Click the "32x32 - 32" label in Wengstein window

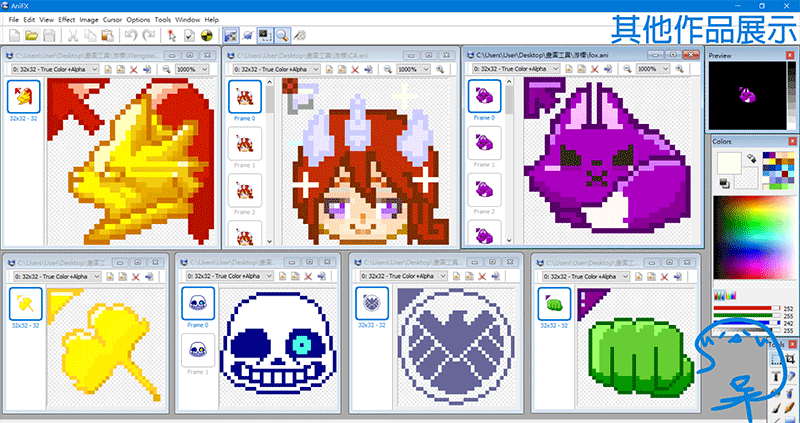click(23, 118)
